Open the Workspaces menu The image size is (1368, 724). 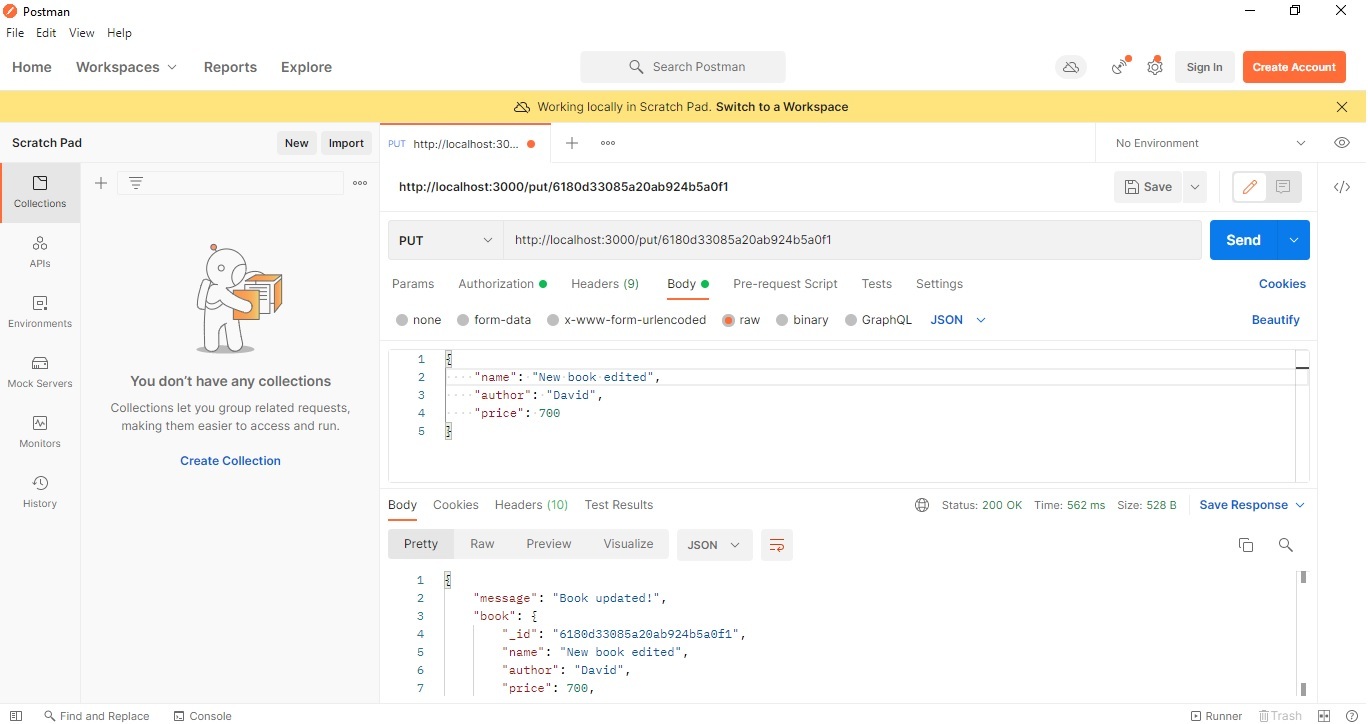[126, 67]
